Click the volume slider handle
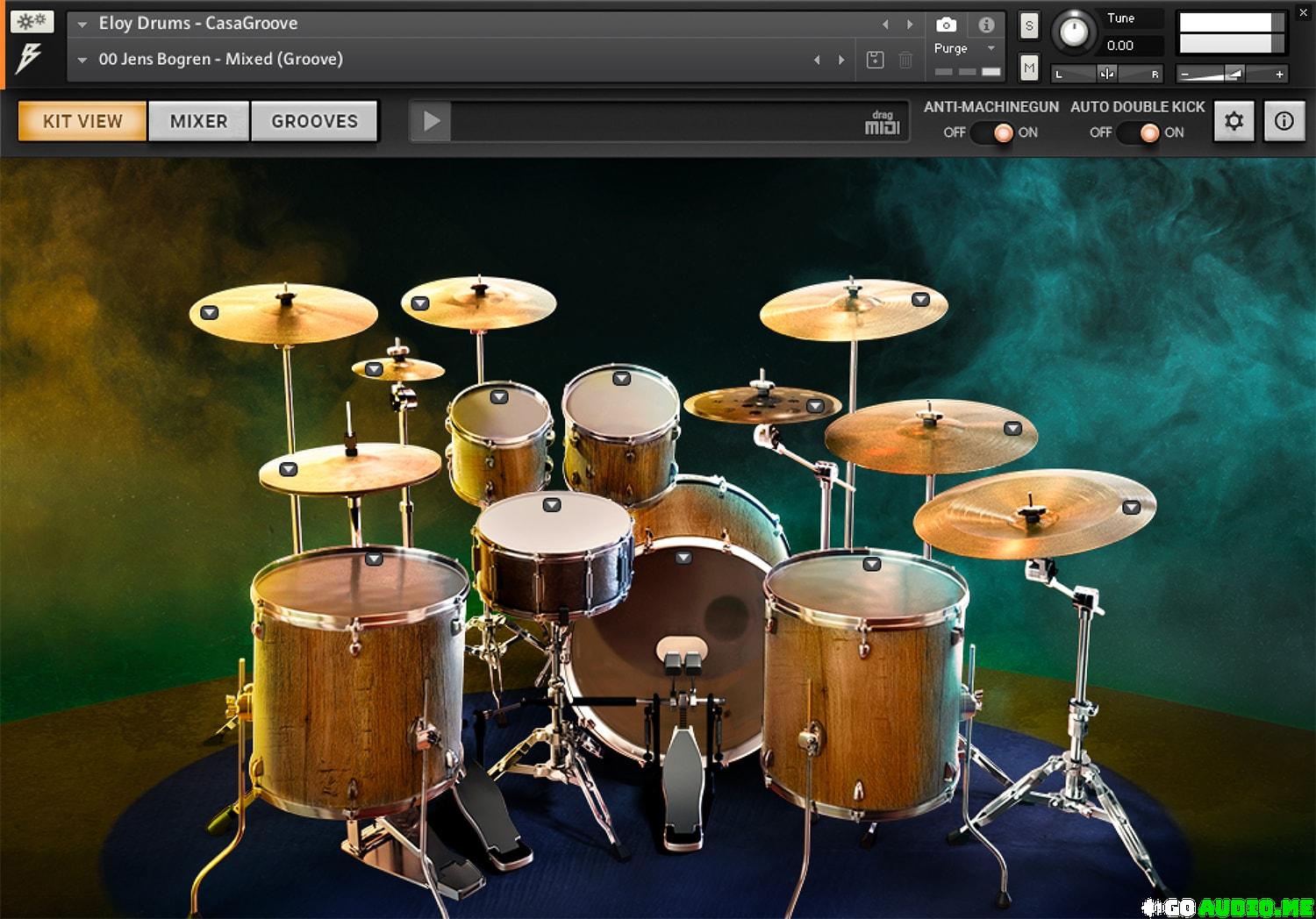Image resolution: width=1316 pixels, height=919 pixels. 1234,75
